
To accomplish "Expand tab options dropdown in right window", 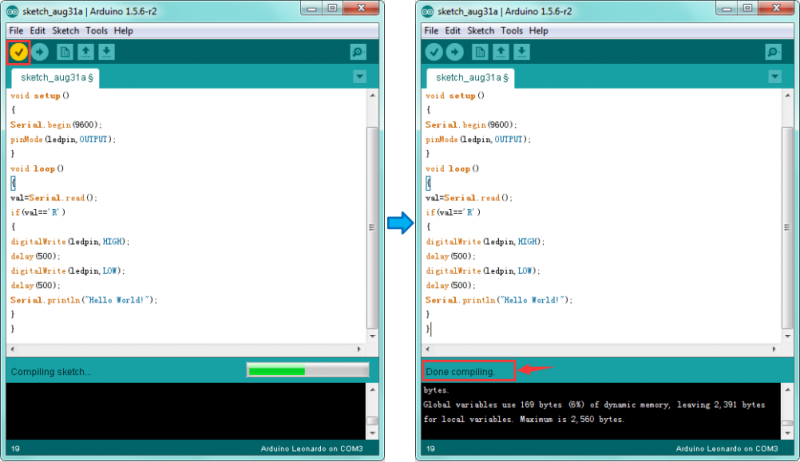I will coord(775,77).
